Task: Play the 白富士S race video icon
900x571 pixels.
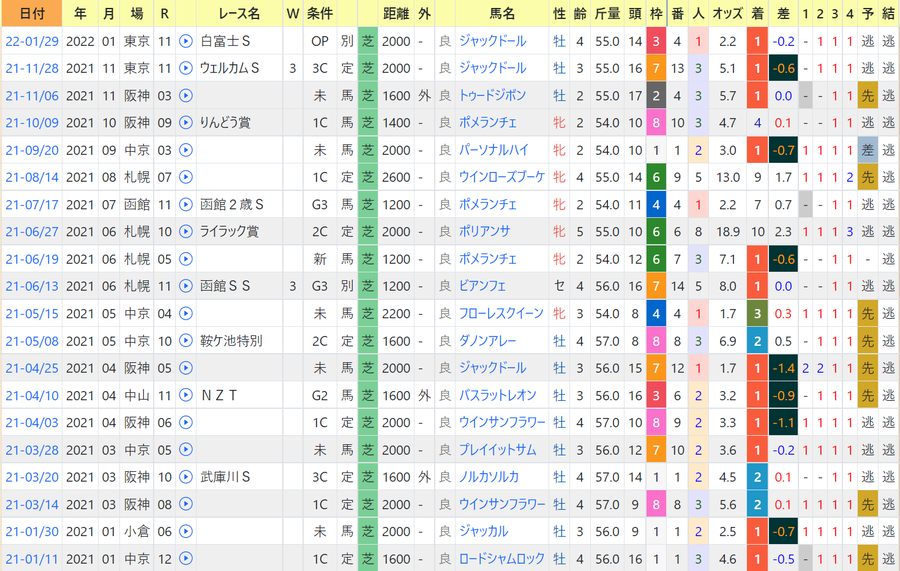Action: coord(185,41)
